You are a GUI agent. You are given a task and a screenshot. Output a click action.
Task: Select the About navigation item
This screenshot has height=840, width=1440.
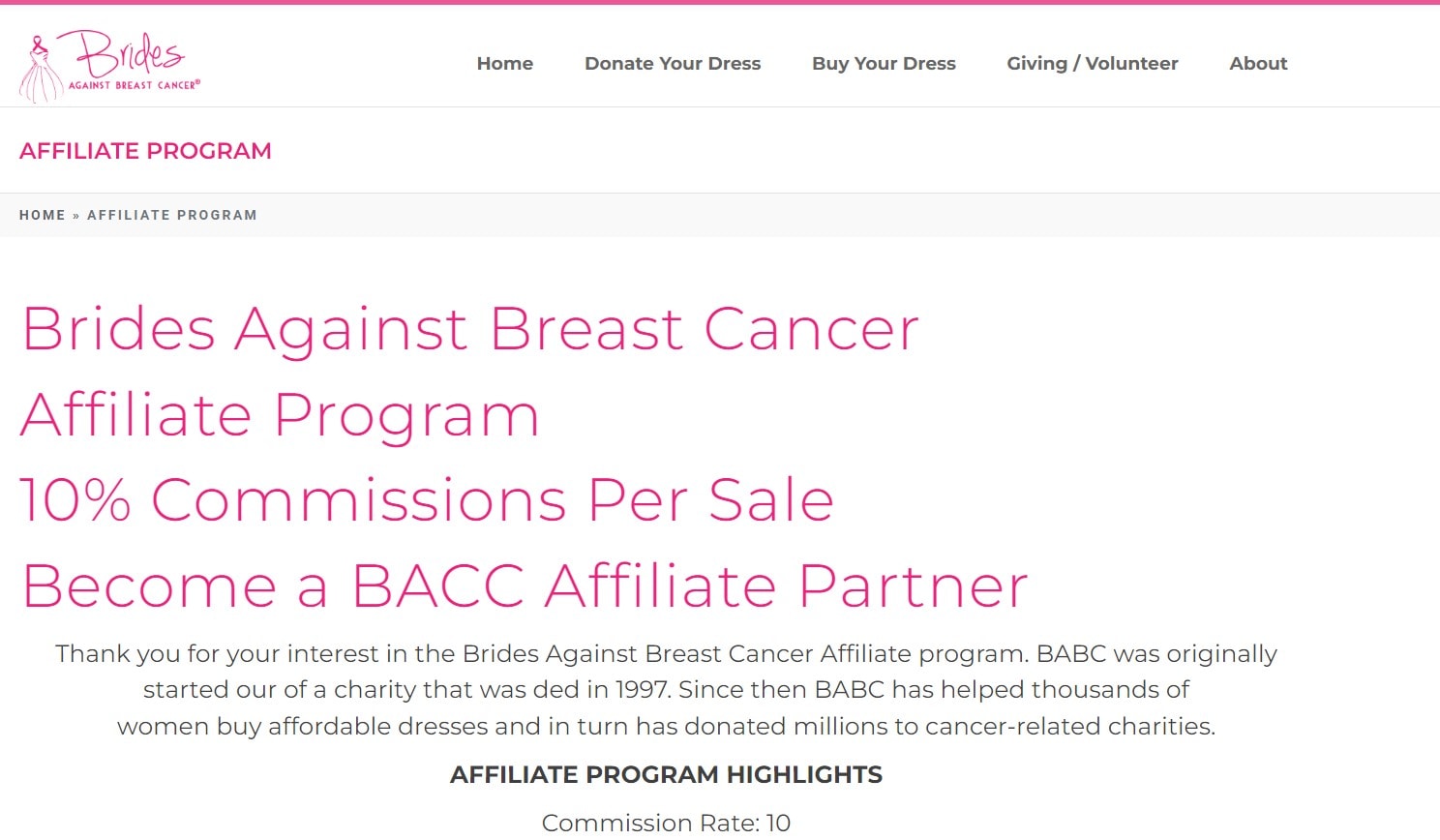tap(1258, 64)
